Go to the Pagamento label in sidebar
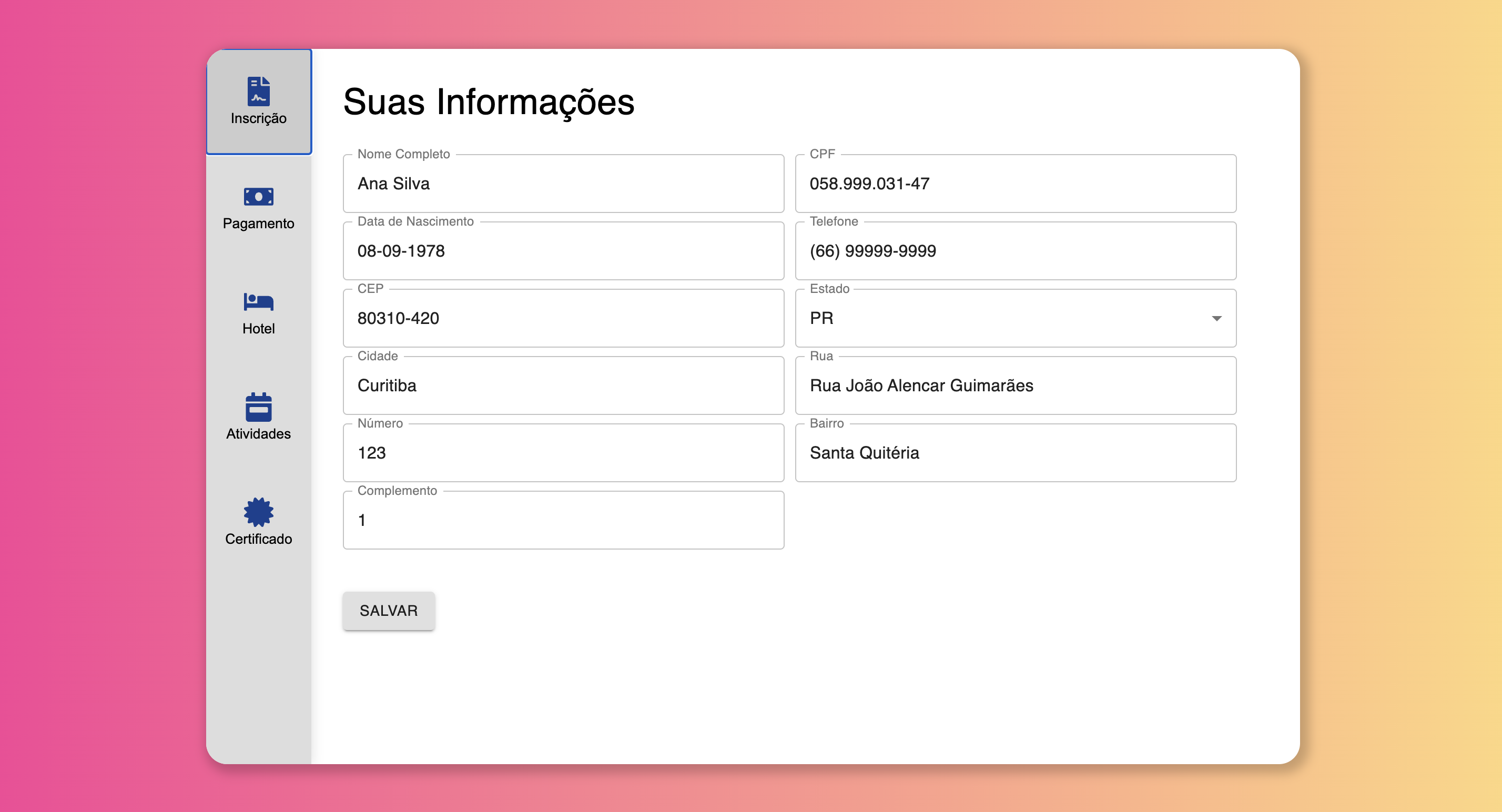Viewport: 1502px width, 812px height. coord(258,224)
